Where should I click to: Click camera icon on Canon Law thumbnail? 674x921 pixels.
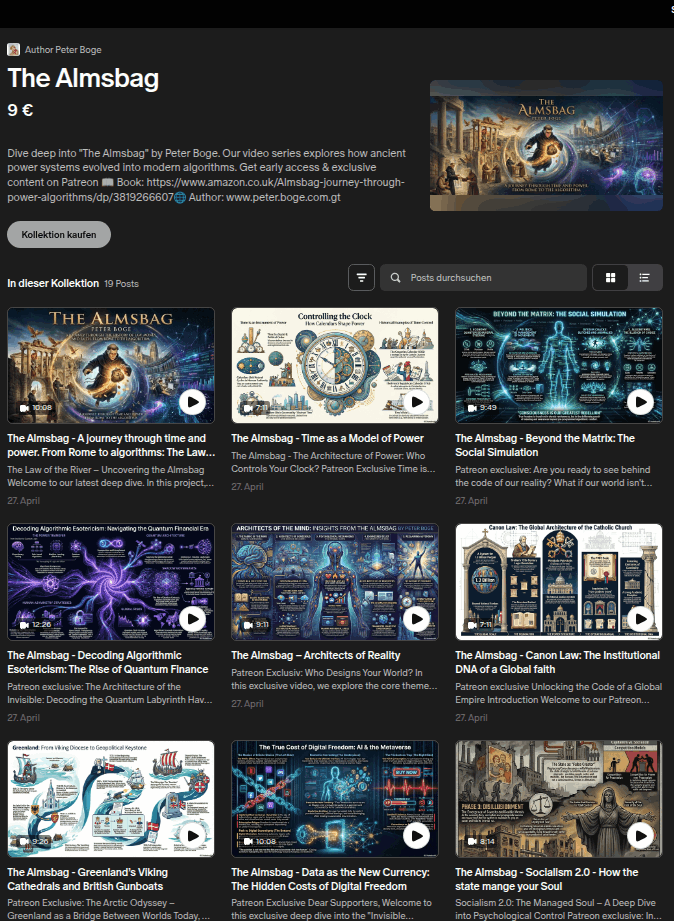[472, 624]
